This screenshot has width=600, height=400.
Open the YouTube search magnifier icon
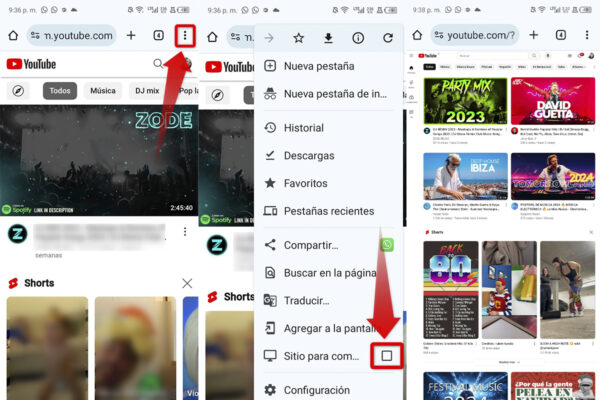point(158,64)
